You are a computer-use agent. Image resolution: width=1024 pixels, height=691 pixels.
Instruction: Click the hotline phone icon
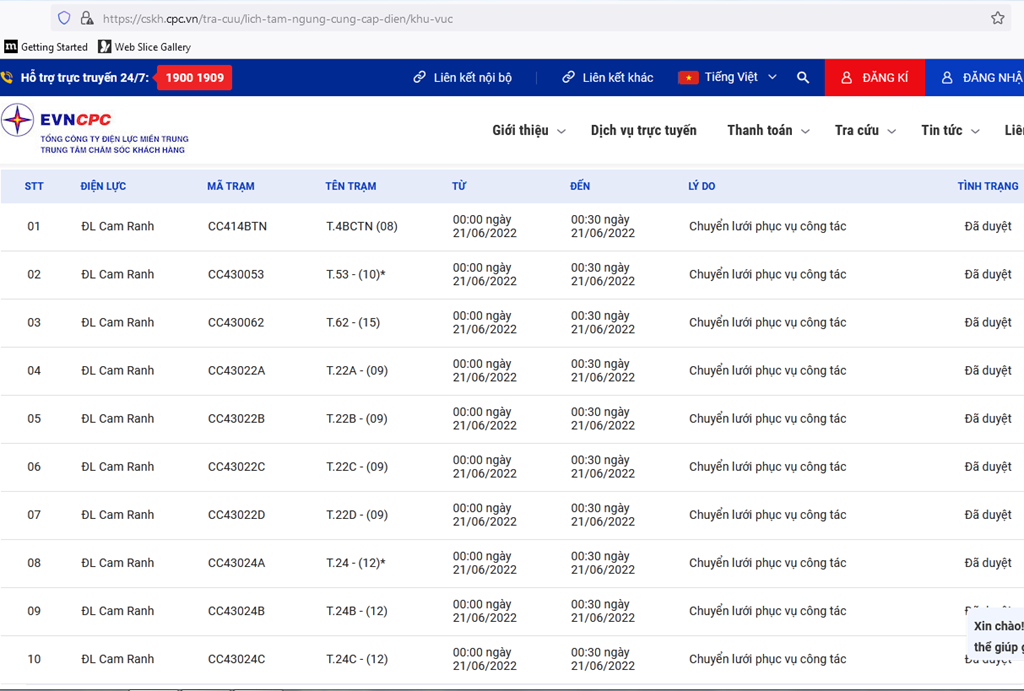tap(7, 77)
